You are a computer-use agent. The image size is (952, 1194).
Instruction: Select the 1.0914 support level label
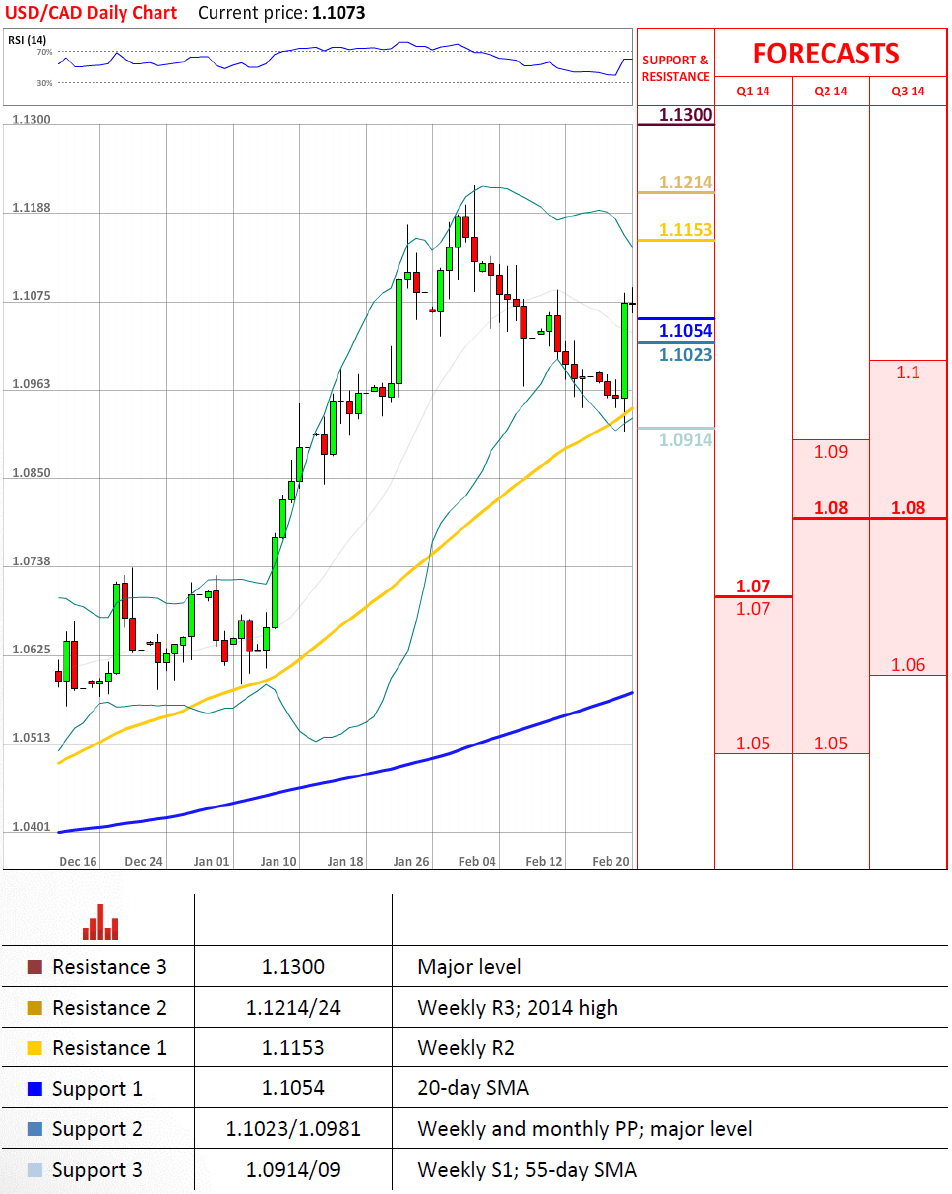click(x=686, y=440)
